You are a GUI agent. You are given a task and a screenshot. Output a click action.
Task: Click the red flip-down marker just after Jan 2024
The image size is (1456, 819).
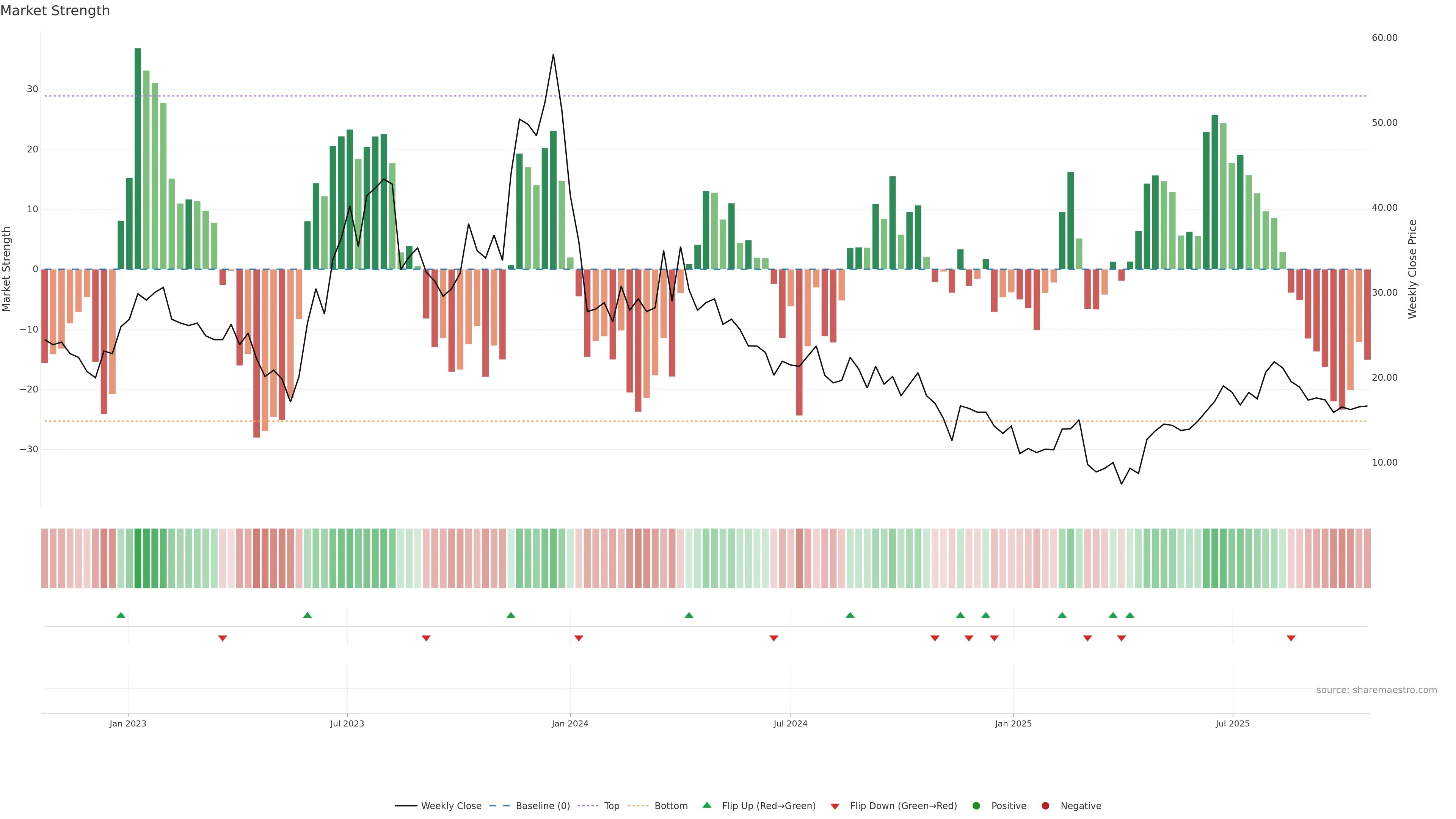click(578, 638)
